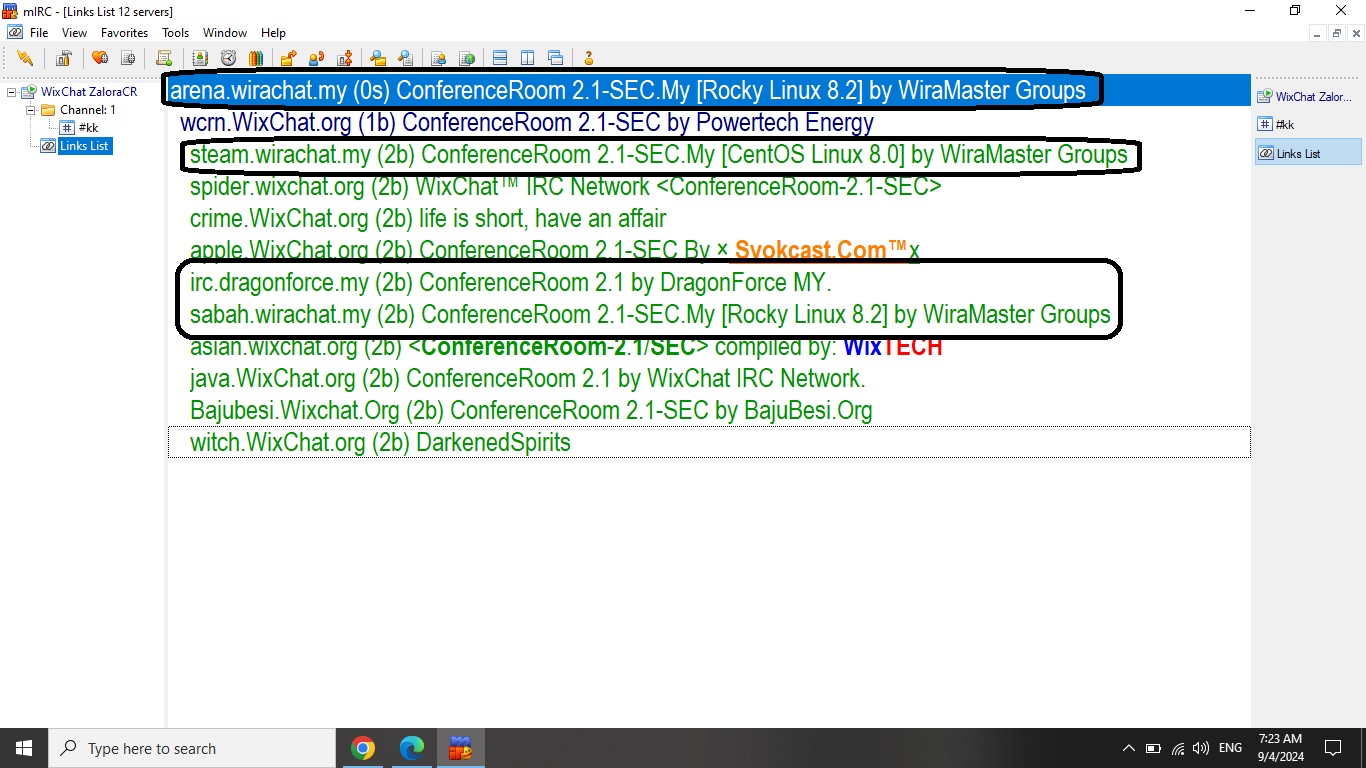
Task: Restore the inner Links List window
Action: (x=1336, y=33)
